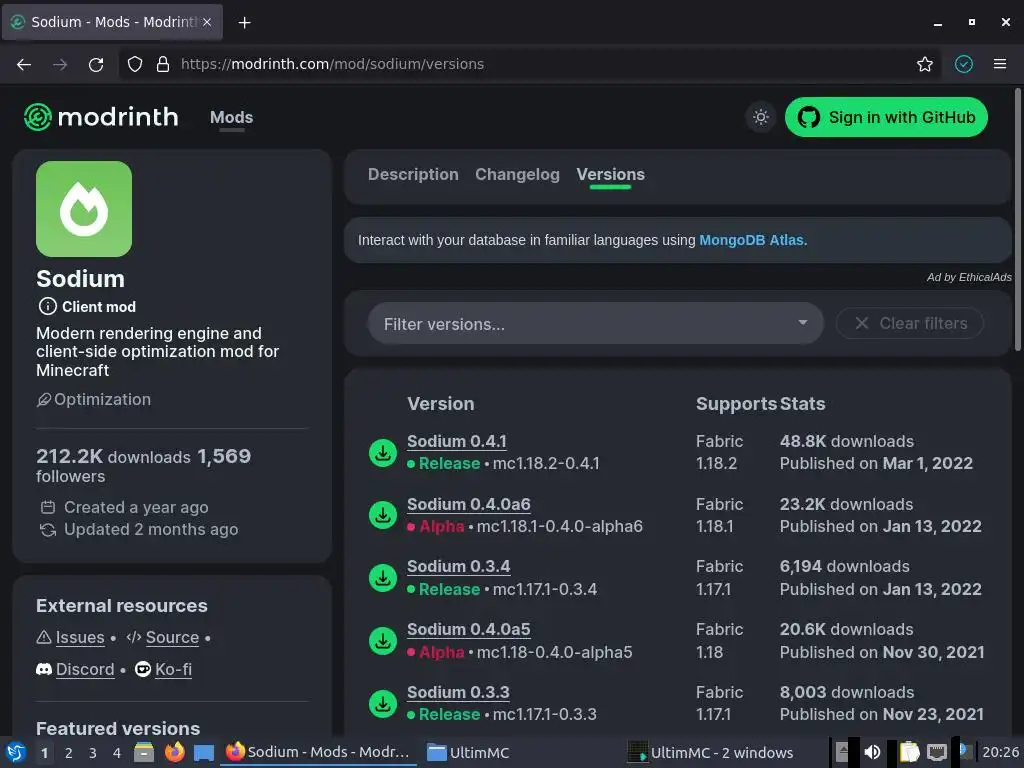This screenshot has width=1024, height=768.
Task: Open the Sodium 0.4.0a6 version link
Action: coord(468,504)
